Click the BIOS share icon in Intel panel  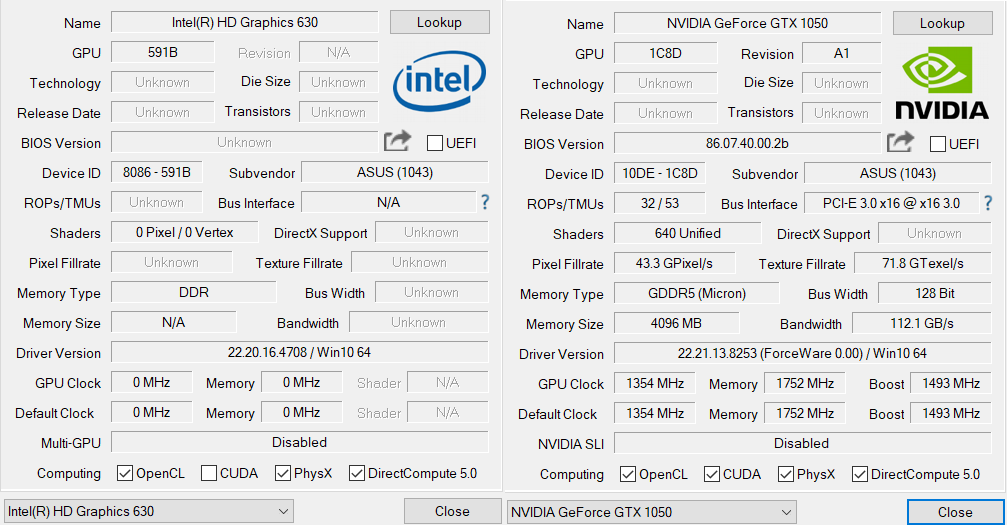click(397, 142)
